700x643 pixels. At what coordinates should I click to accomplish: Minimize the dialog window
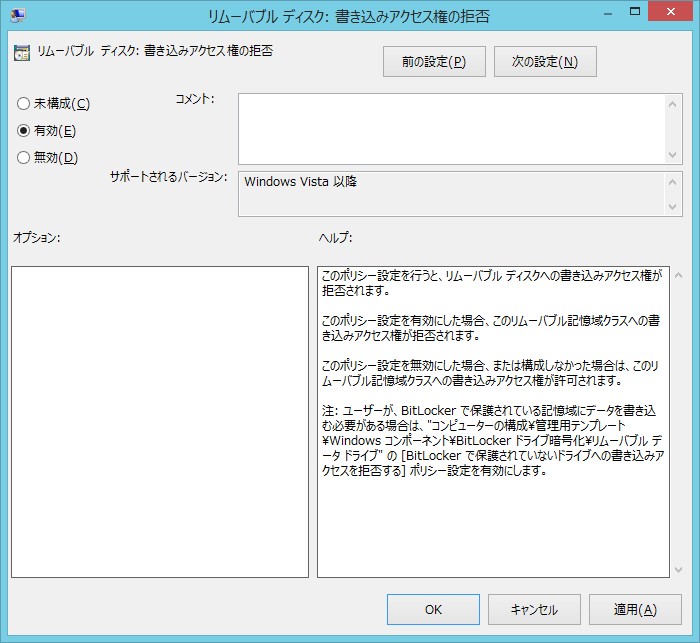(608, 12)
